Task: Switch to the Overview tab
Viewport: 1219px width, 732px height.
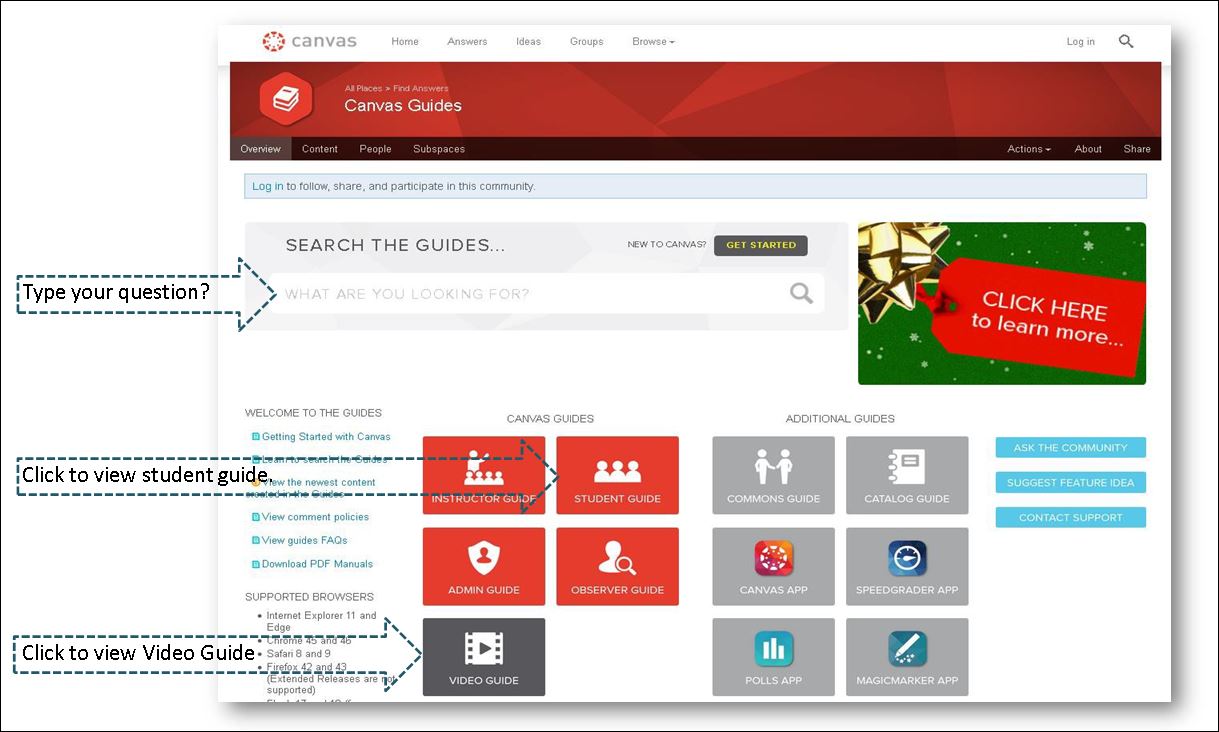Action: (260, 149)
